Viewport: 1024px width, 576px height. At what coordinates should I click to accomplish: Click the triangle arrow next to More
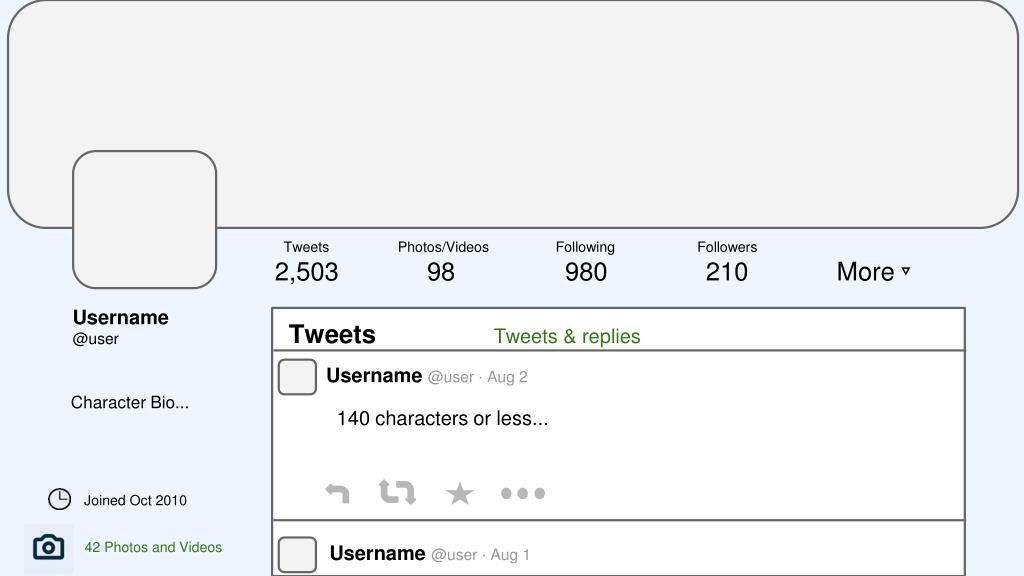(x=906, y=270)
